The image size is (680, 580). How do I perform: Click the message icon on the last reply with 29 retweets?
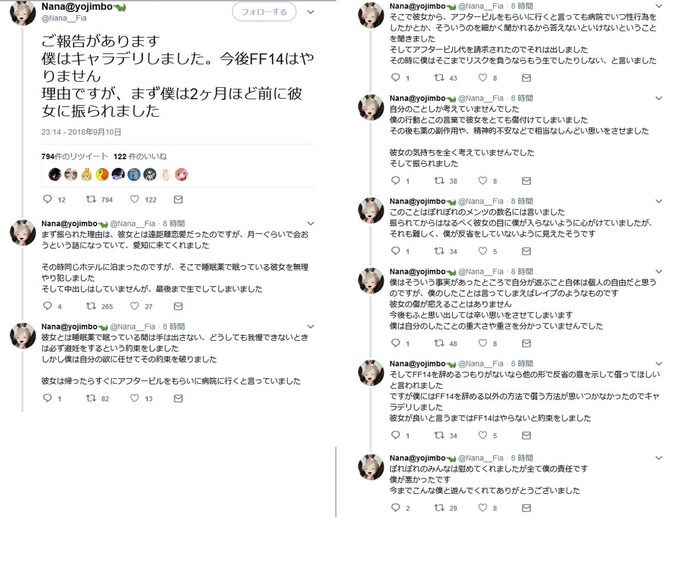pyautogui.click(x=526, y=508)
